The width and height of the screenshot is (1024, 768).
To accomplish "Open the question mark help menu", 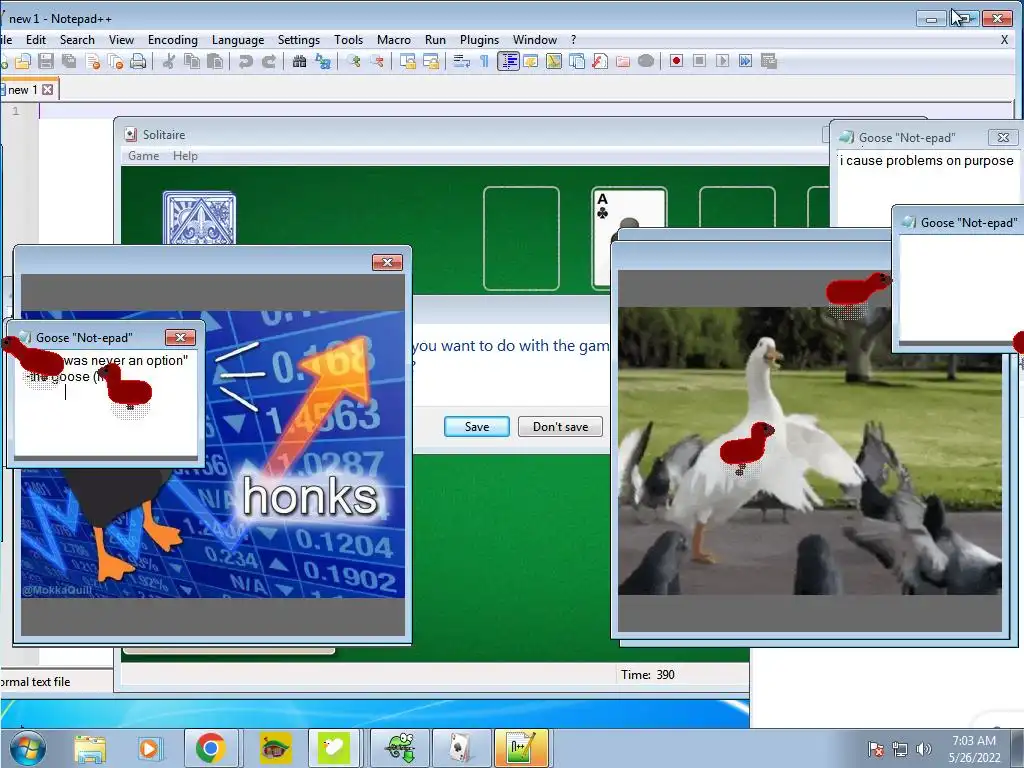I will tap(573, 40).
